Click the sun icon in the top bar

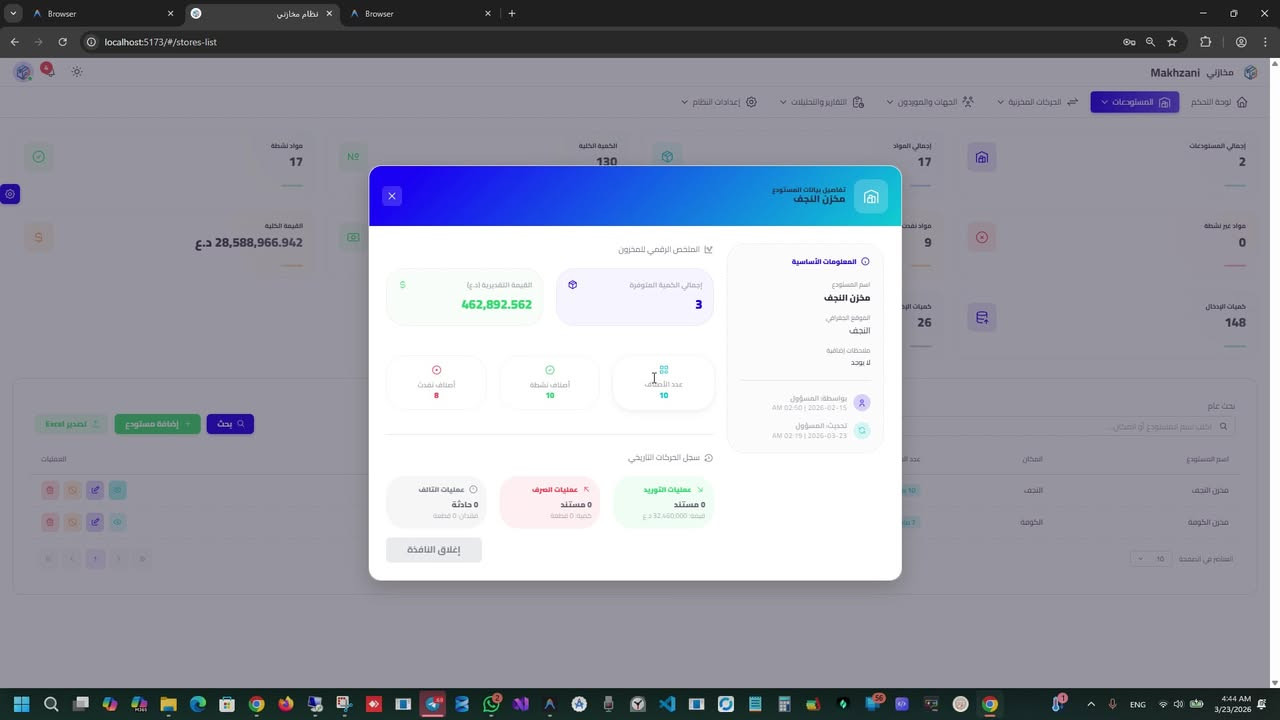76,71
